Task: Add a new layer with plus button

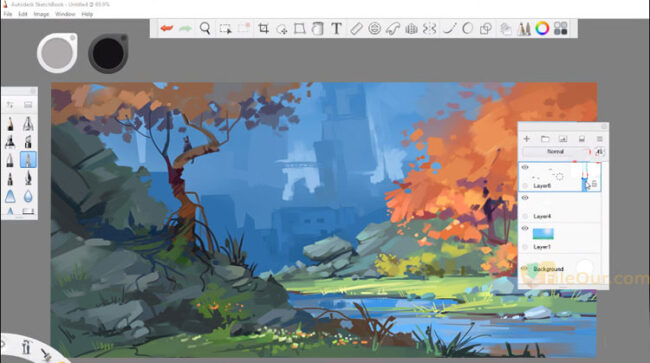Action: pos(527,139)
